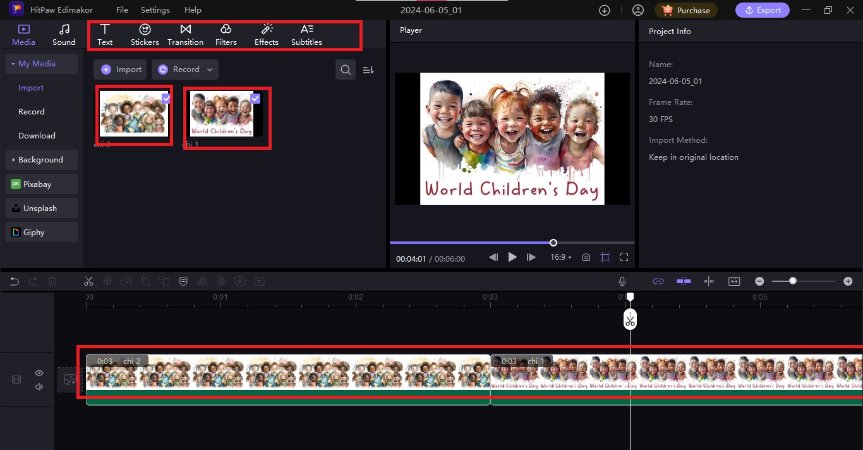Screen dimensions: 863x450
Task: Add a marker with the marker icon
Action: (183, 282)
